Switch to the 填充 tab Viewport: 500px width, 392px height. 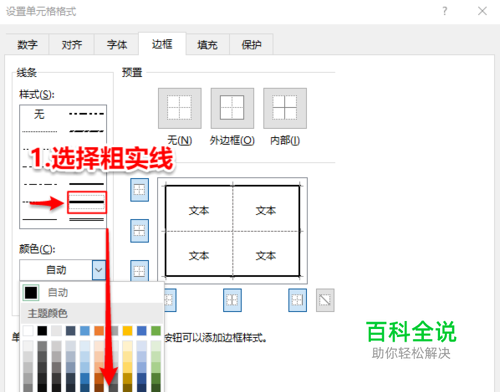tap(207, 44)
